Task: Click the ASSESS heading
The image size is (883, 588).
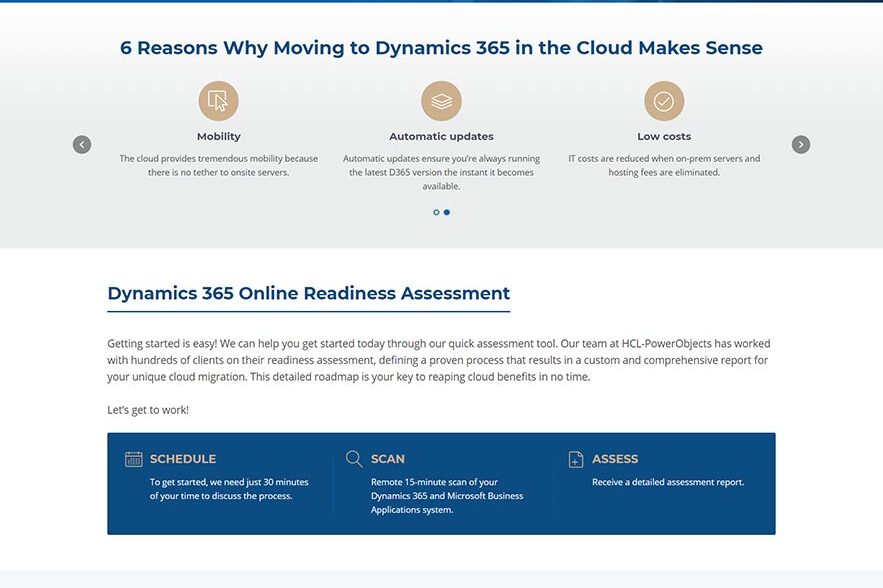Action: click(x=615, y=459)
